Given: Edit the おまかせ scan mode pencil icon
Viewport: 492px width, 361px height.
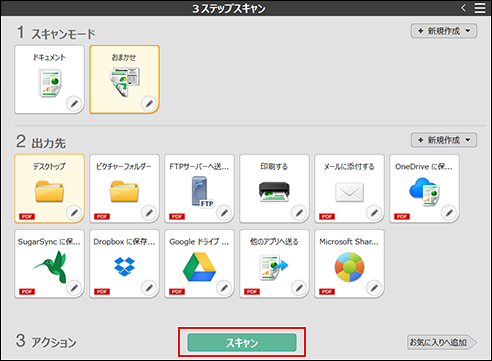Looking at the screenshot, I should click(149, 104).
